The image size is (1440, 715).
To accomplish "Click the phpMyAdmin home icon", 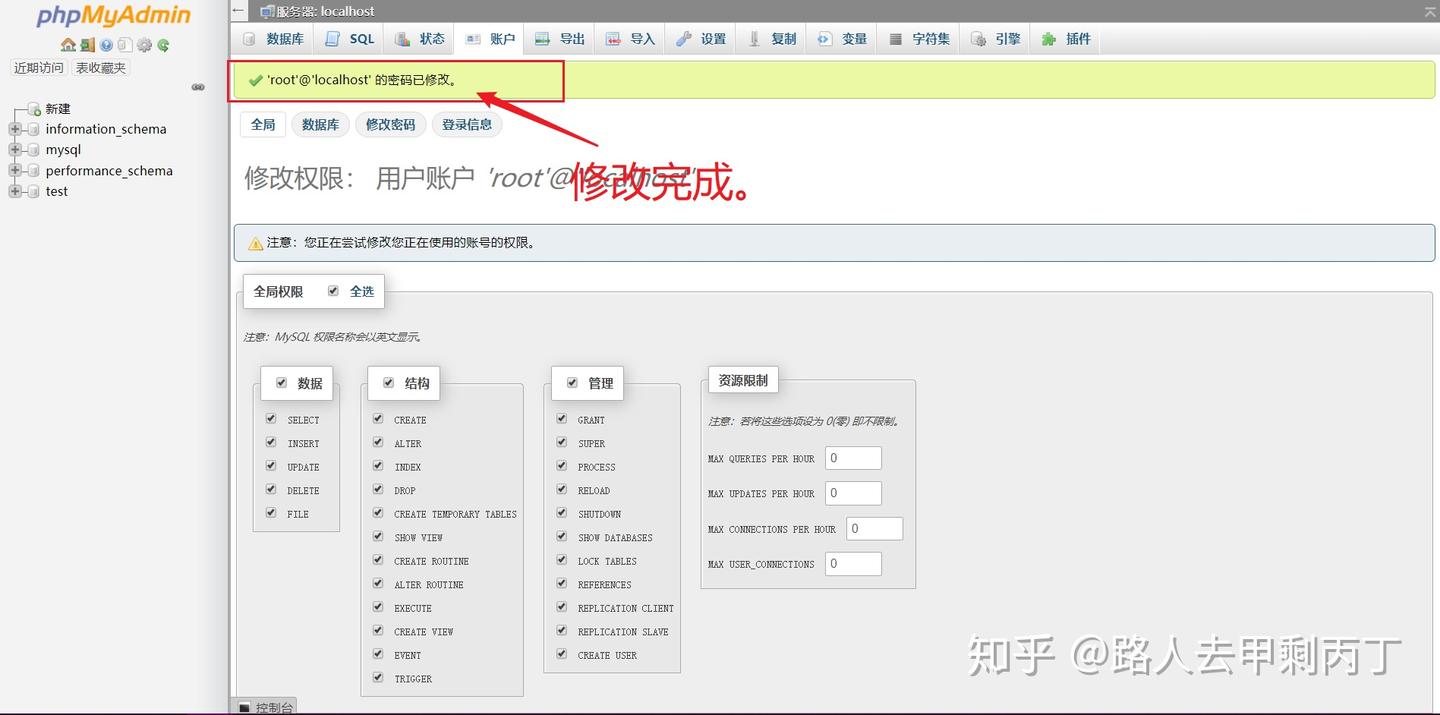I will (x=68, y=45).
